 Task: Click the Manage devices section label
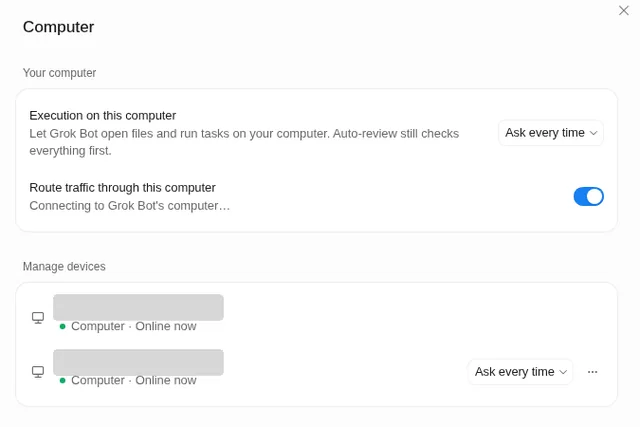[64, 266]
